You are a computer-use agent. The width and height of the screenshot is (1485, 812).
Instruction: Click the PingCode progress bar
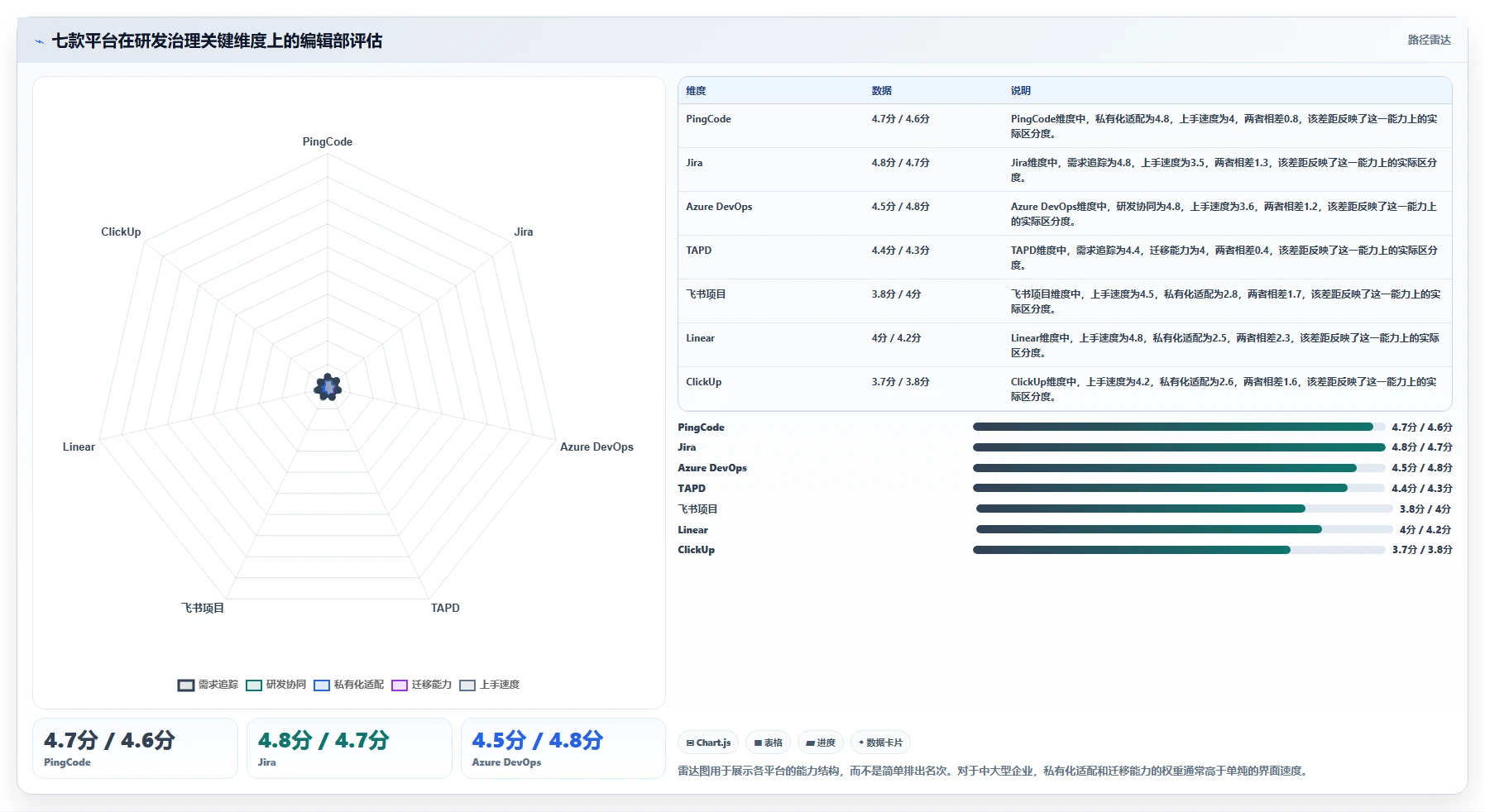click(x=1178, y=427)
